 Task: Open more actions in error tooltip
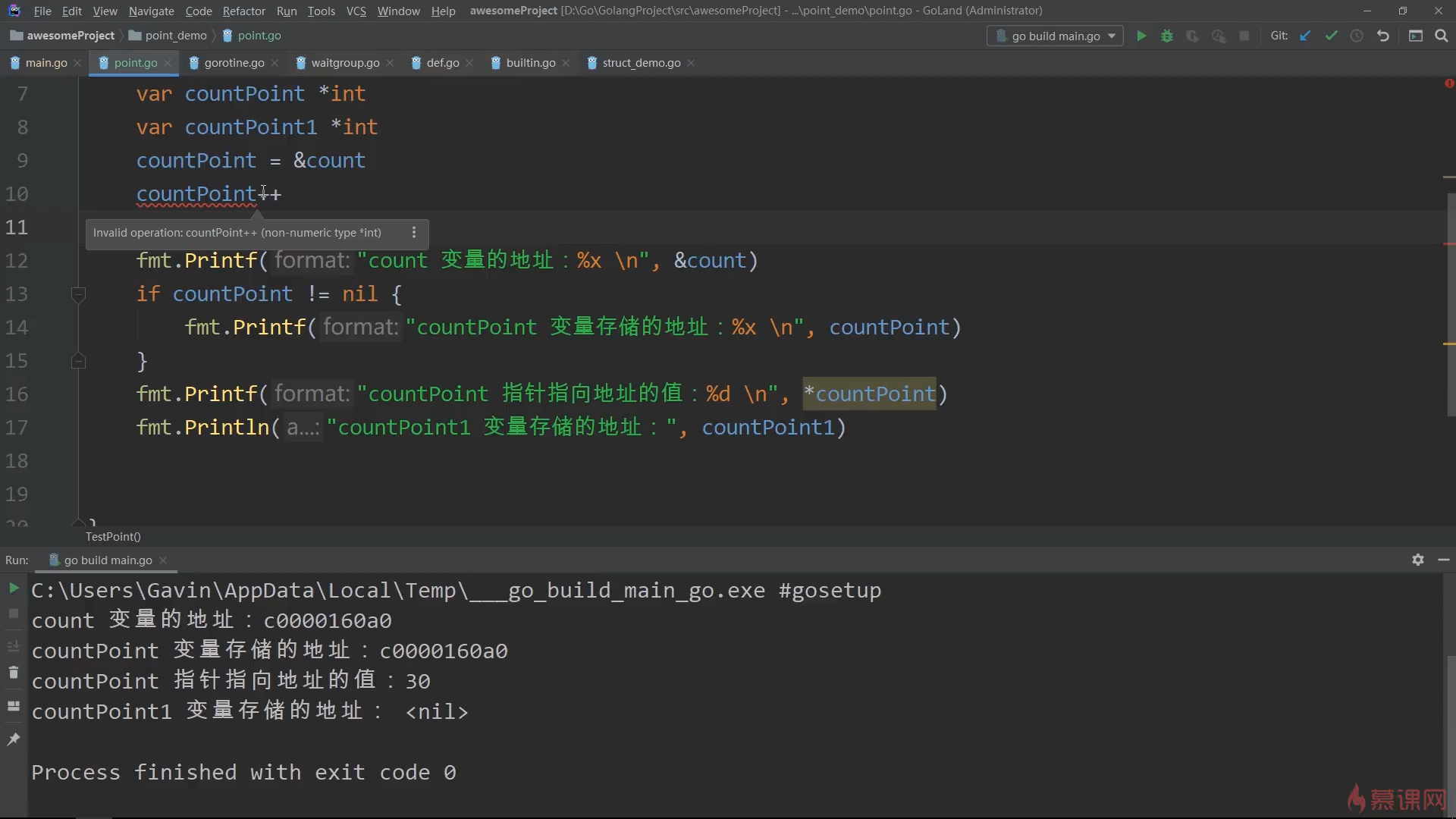414,233
